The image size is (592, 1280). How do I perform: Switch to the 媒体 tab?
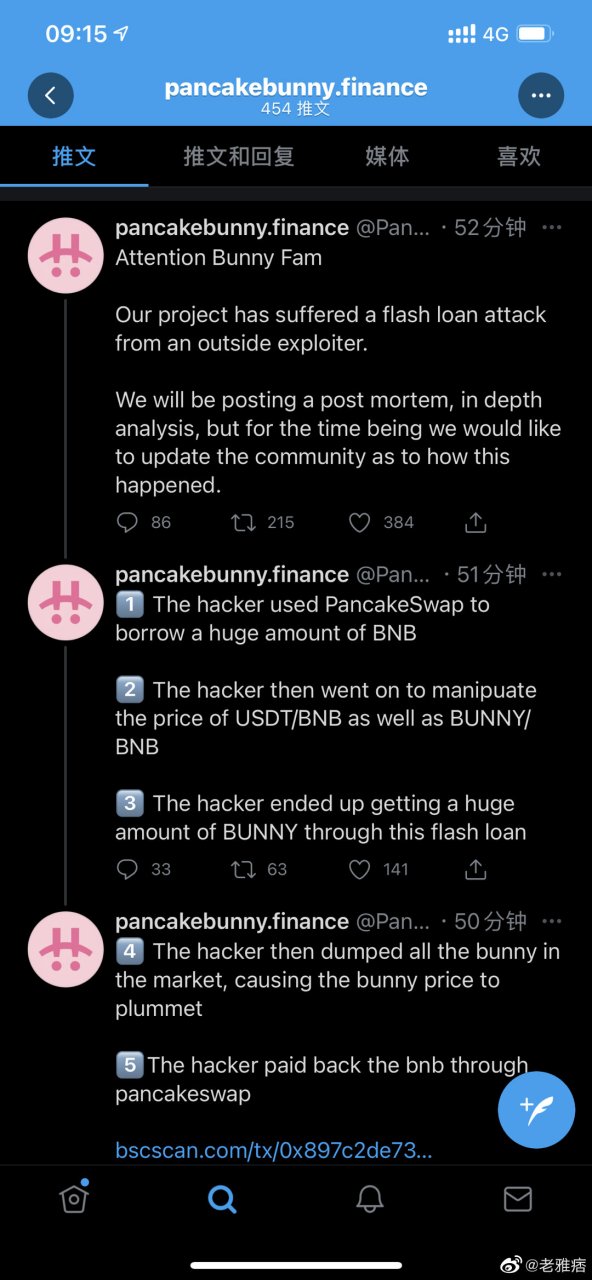click(387, 157)
